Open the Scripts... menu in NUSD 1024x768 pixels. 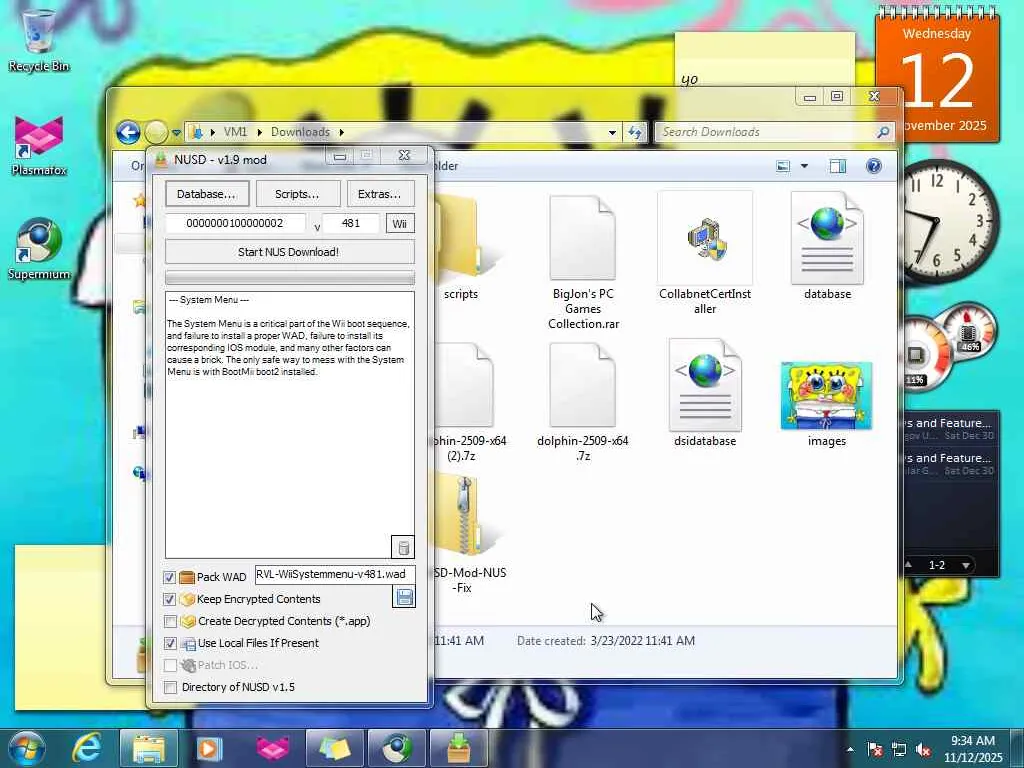(x=297, y=194)
